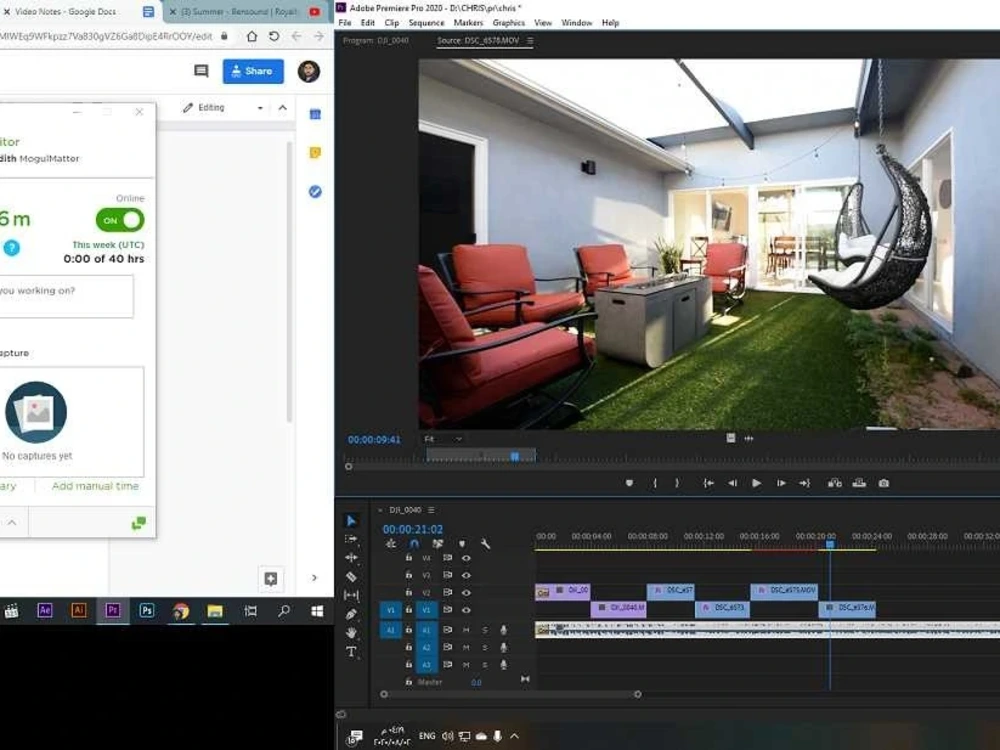
Task: Click Add manual time link
Action: coord(95,486)
